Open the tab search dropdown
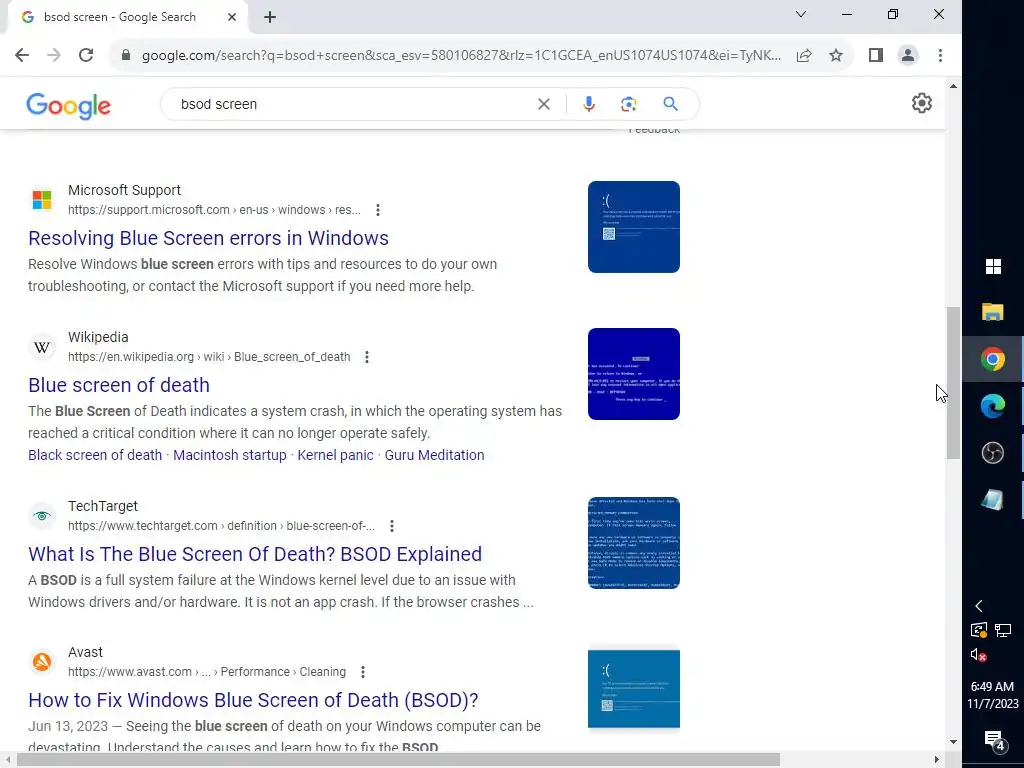Viewport: 1024px width, 768px height. click(801, 14)
